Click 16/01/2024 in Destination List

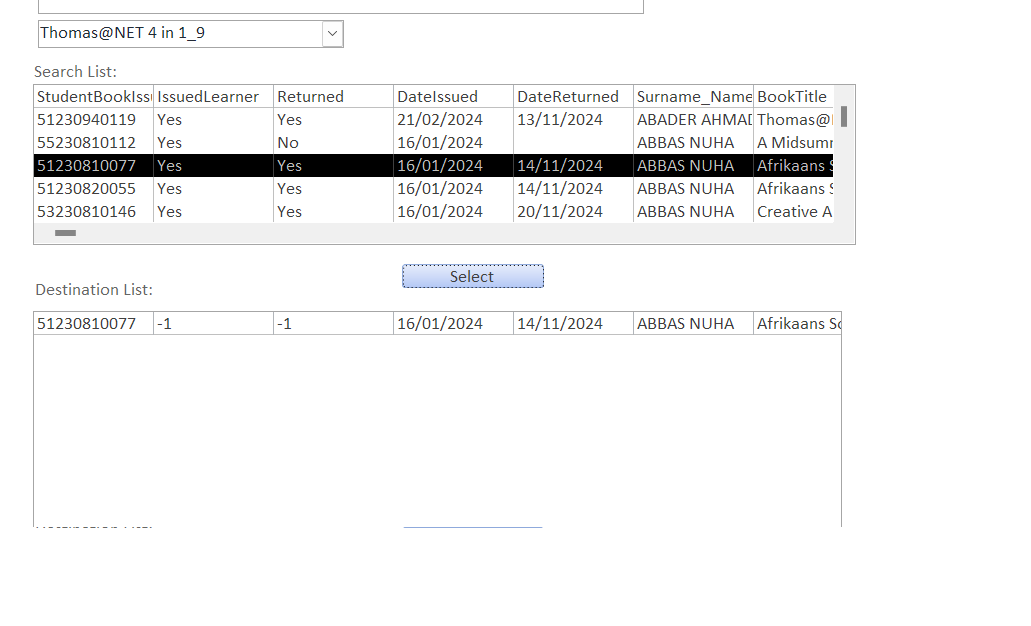[440, 324]
